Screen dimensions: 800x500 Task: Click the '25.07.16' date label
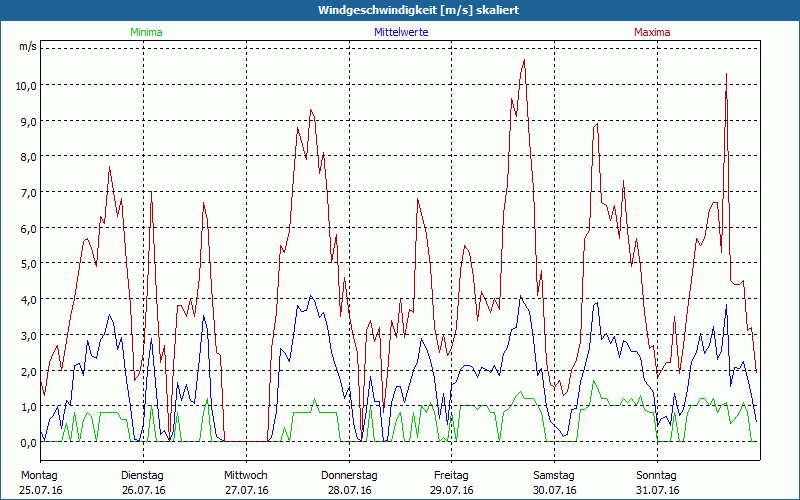(41, 490)
